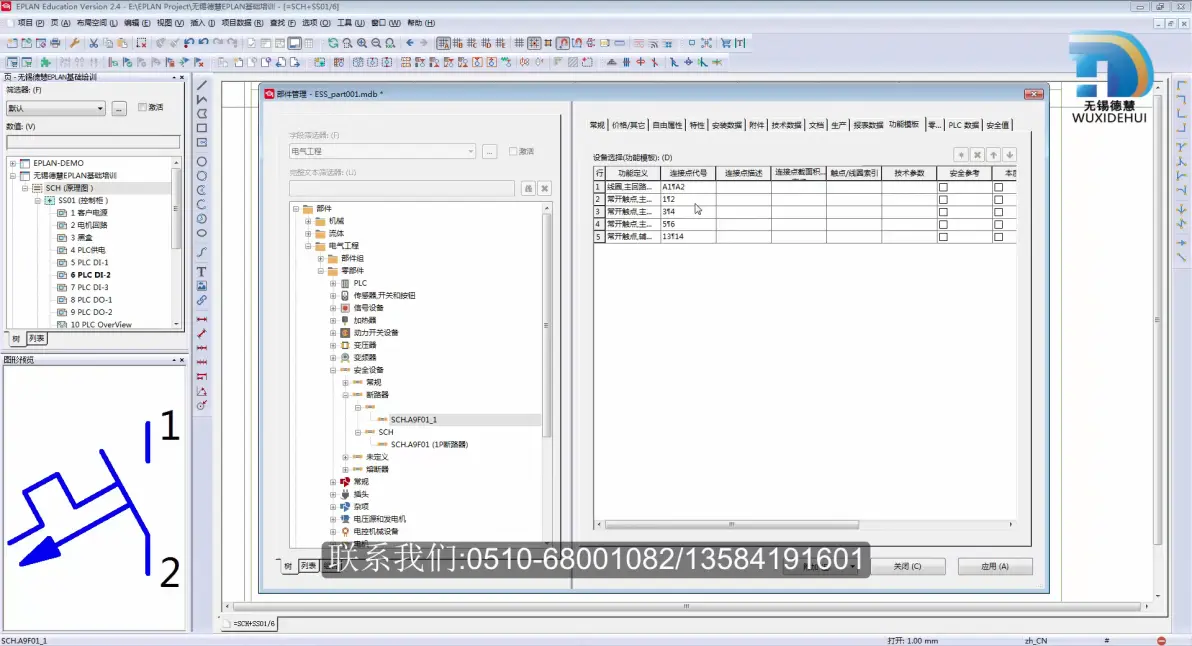Select the Line drawing tool in vertical toolbar

(x=201, y=85)
